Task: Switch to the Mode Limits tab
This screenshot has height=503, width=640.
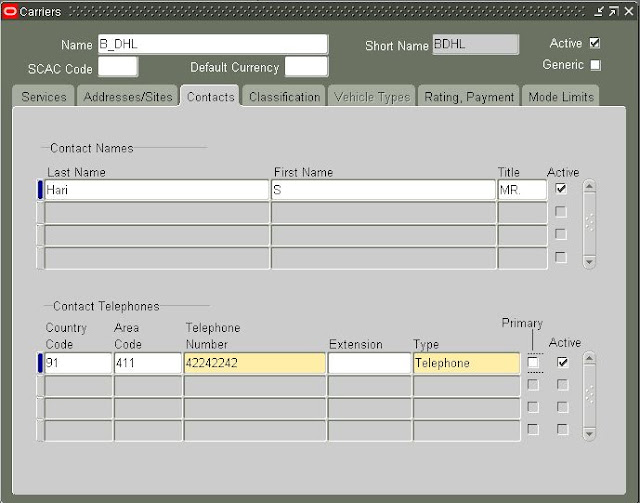Action: [x=560, y=96]
